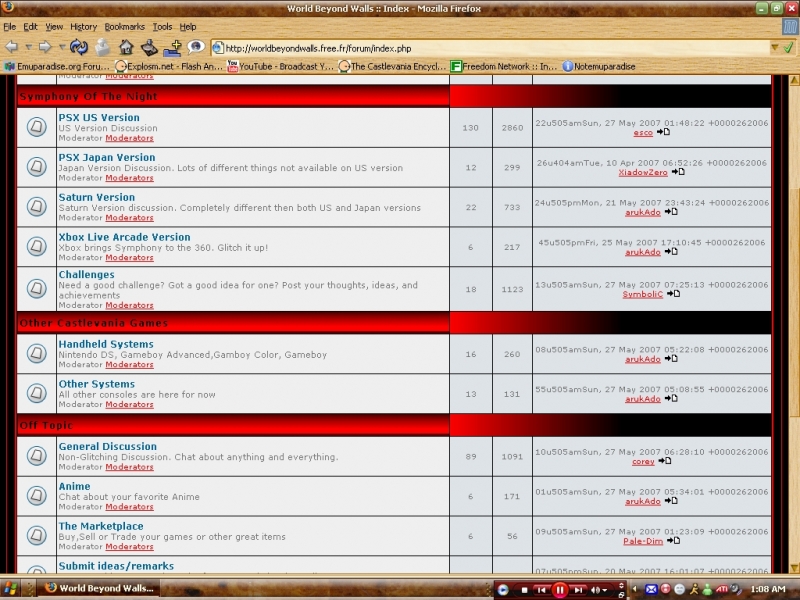Skip to next track in media toolbar
The width and height of the screenshot is (800, 600).
(578, 590)
